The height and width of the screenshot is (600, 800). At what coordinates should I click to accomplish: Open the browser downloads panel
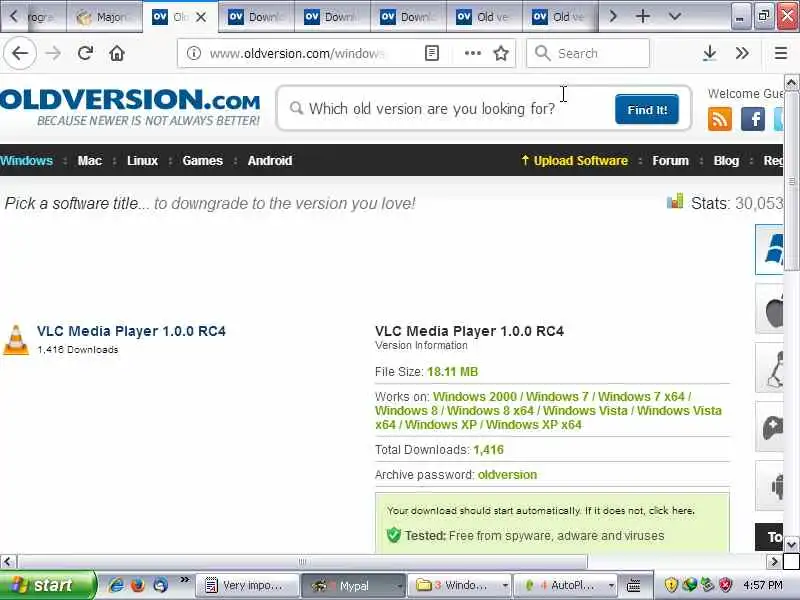click(709, 53)
